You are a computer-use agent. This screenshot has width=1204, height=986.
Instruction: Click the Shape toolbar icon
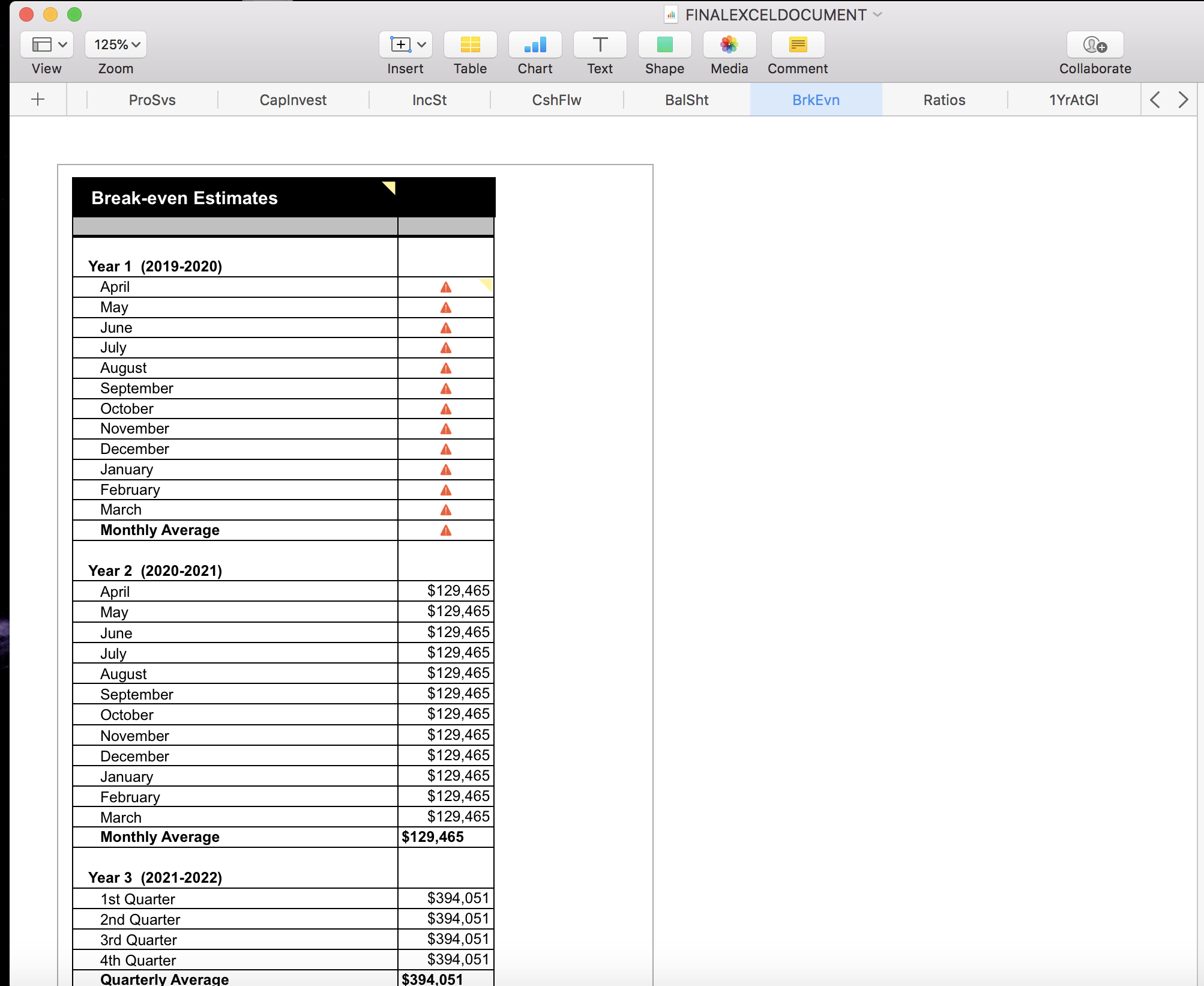coord(664,44)
